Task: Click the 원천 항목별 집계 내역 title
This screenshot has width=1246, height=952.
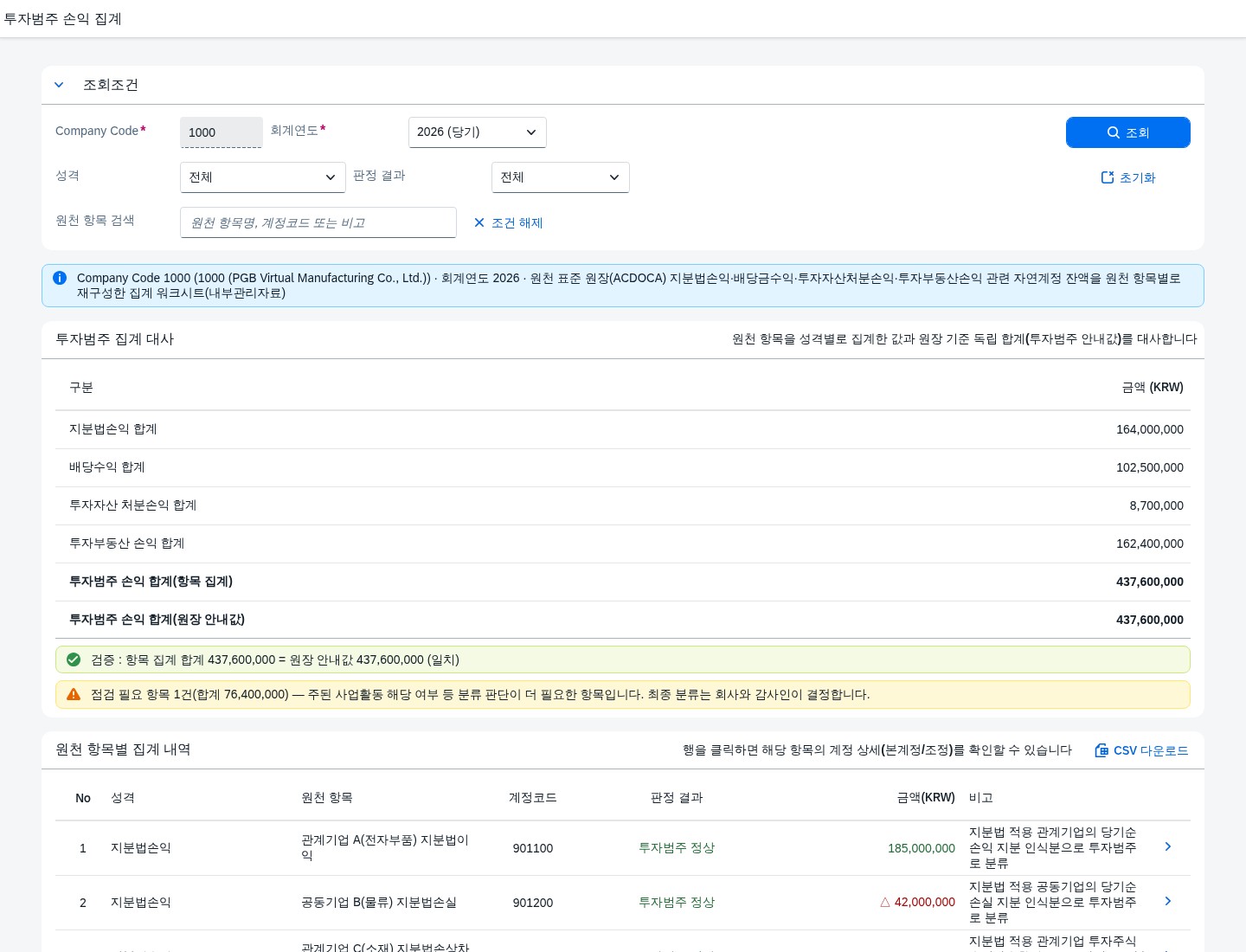Action: (x=123, y=749)
